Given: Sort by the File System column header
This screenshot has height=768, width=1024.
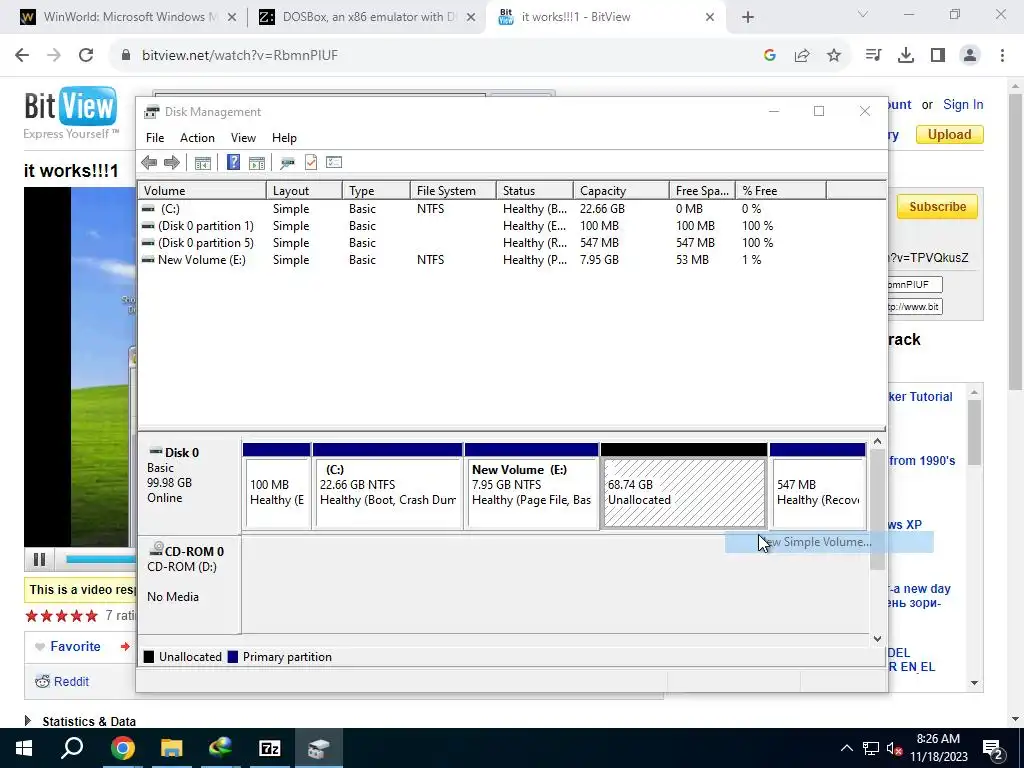Looking at the screenshot, I should 453,191.
